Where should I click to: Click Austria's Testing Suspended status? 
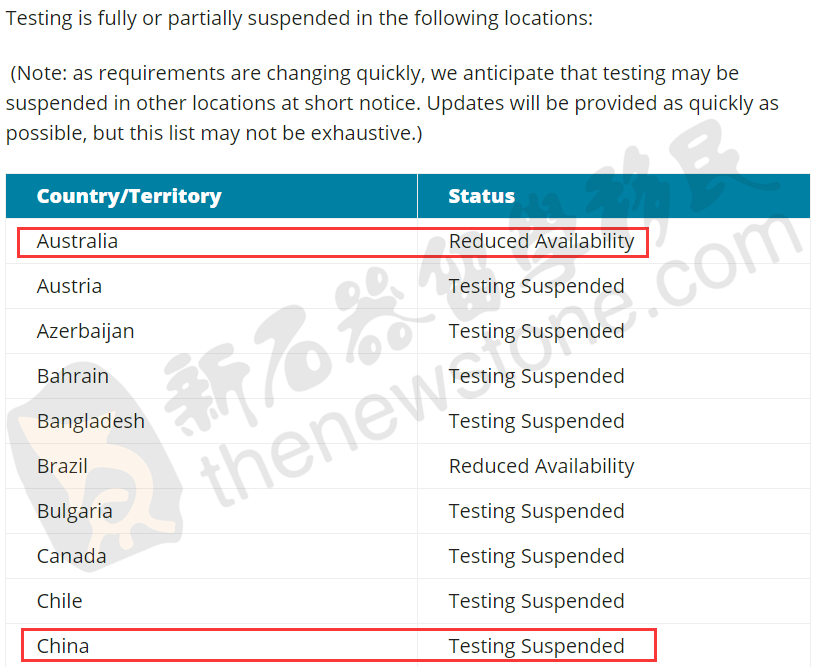(x=536, y=287)
